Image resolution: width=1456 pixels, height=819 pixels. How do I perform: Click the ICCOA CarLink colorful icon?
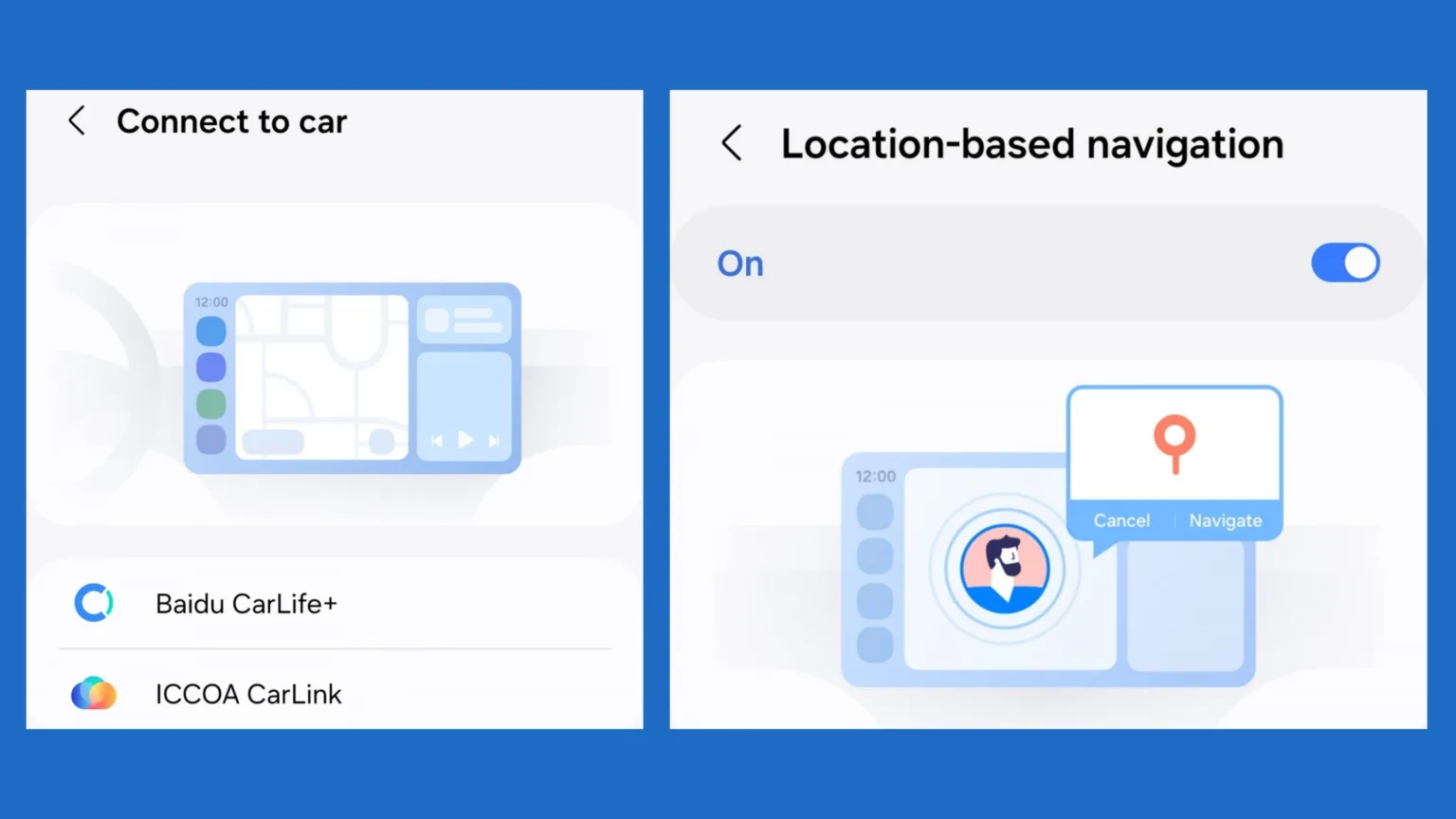pyautogui.click(x=94, y=694)
